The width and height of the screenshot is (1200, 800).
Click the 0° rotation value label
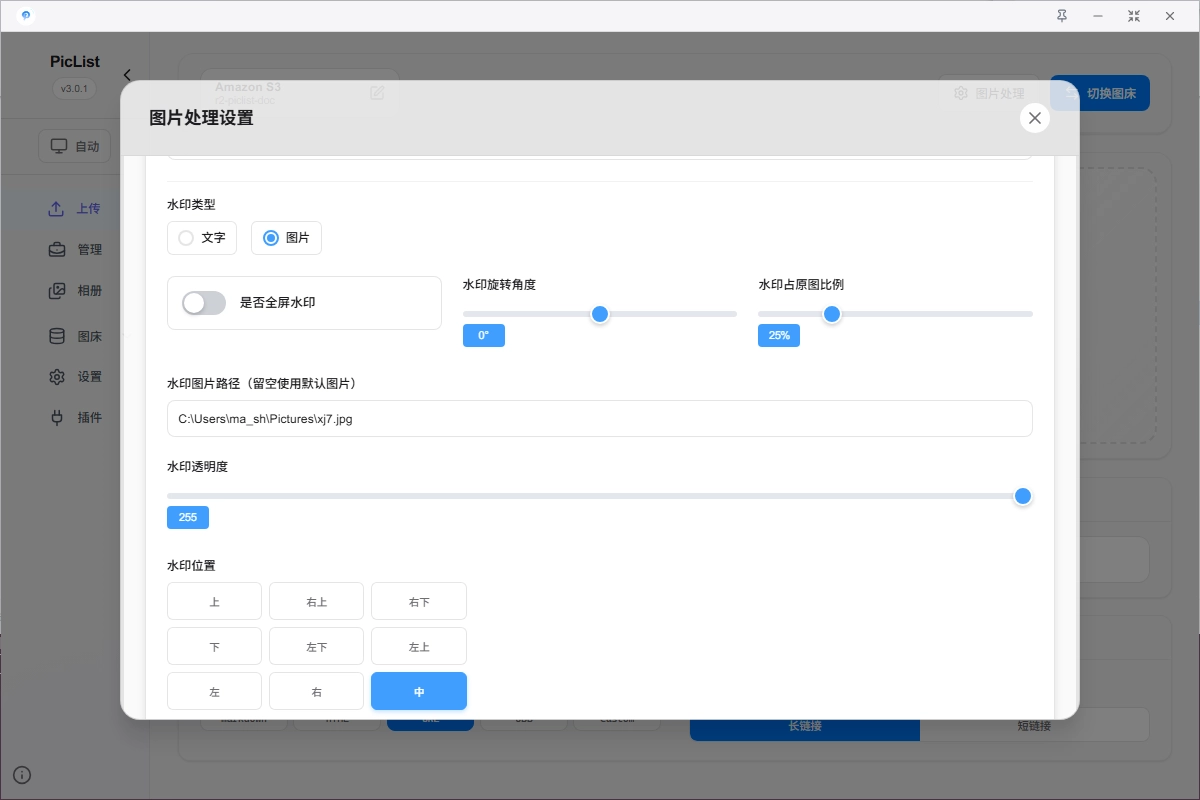coord(484,336)
